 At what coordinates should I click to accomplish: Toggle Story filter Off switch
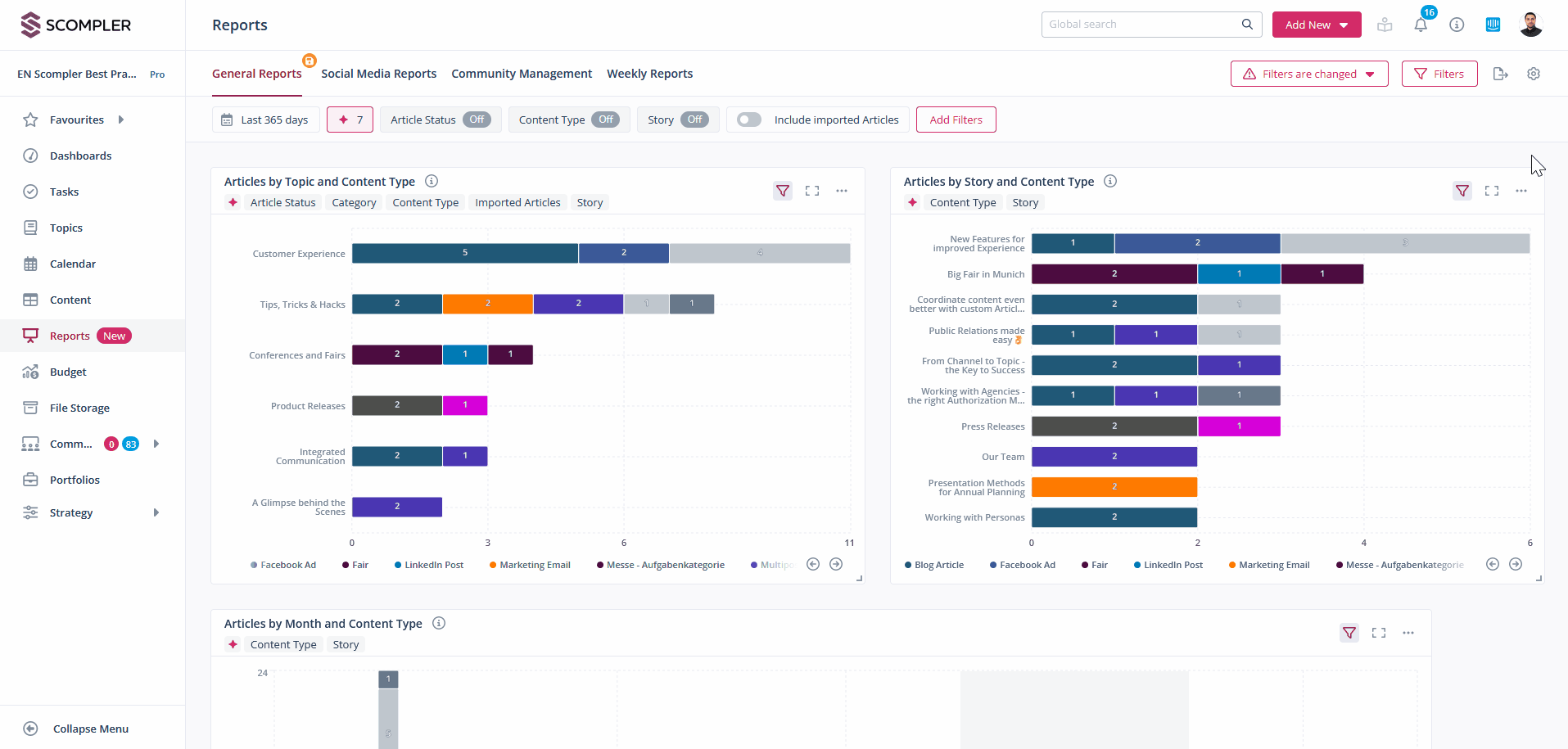694,120
